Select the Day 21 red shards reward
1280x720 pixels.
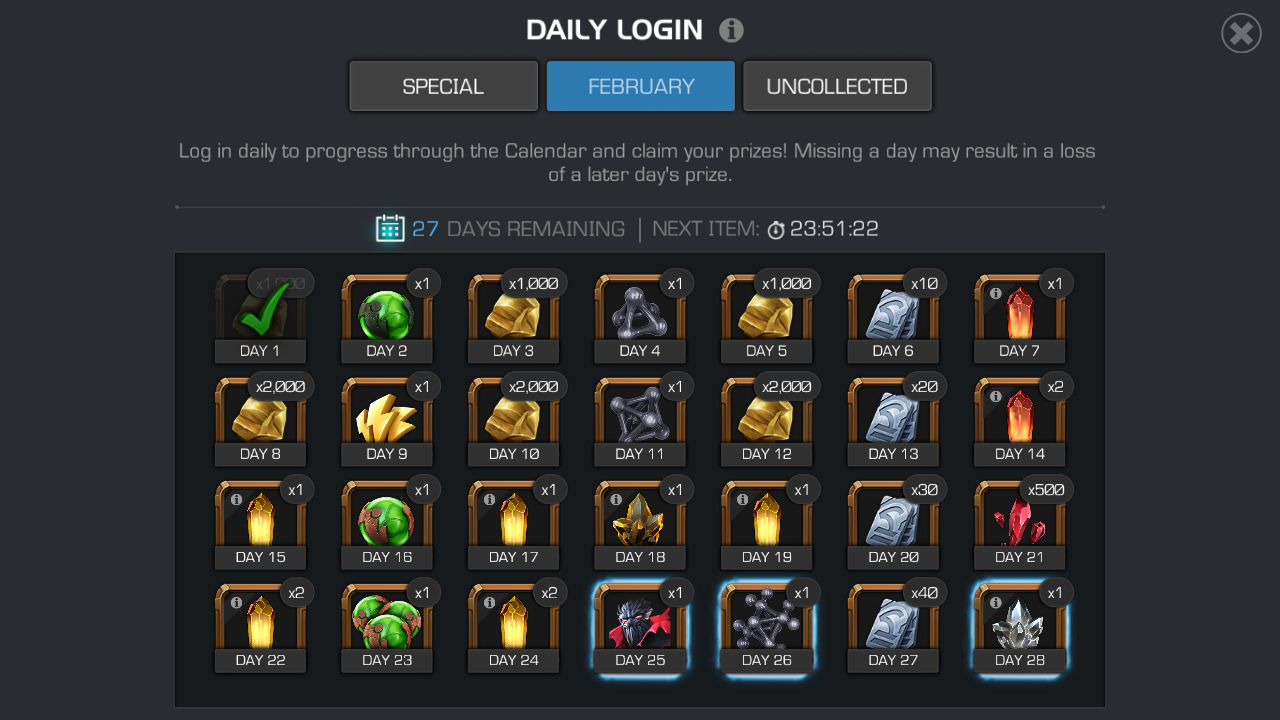(x=1020, y=524)
